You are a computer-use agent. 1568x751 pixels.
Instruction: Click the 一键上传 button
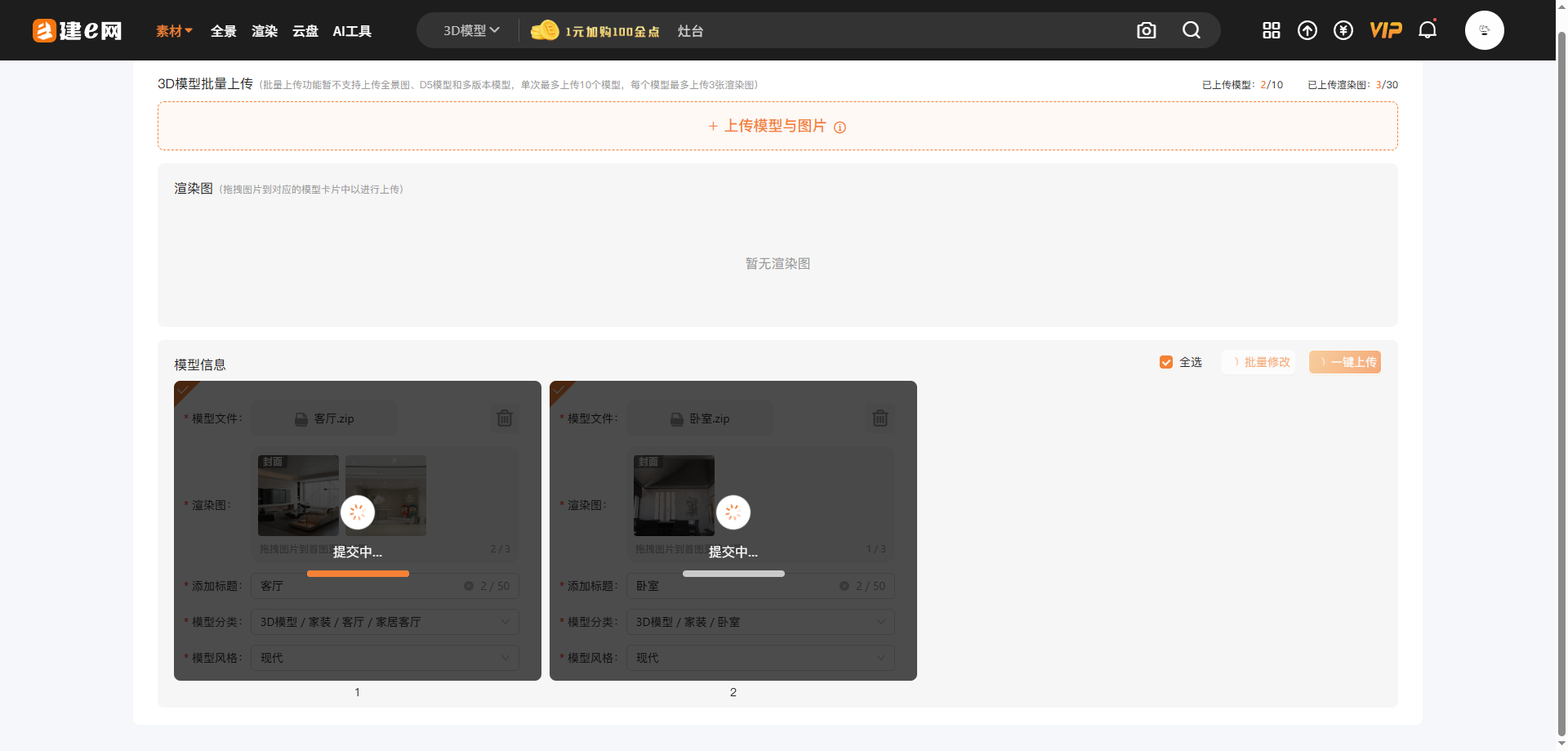[1344, 362]
